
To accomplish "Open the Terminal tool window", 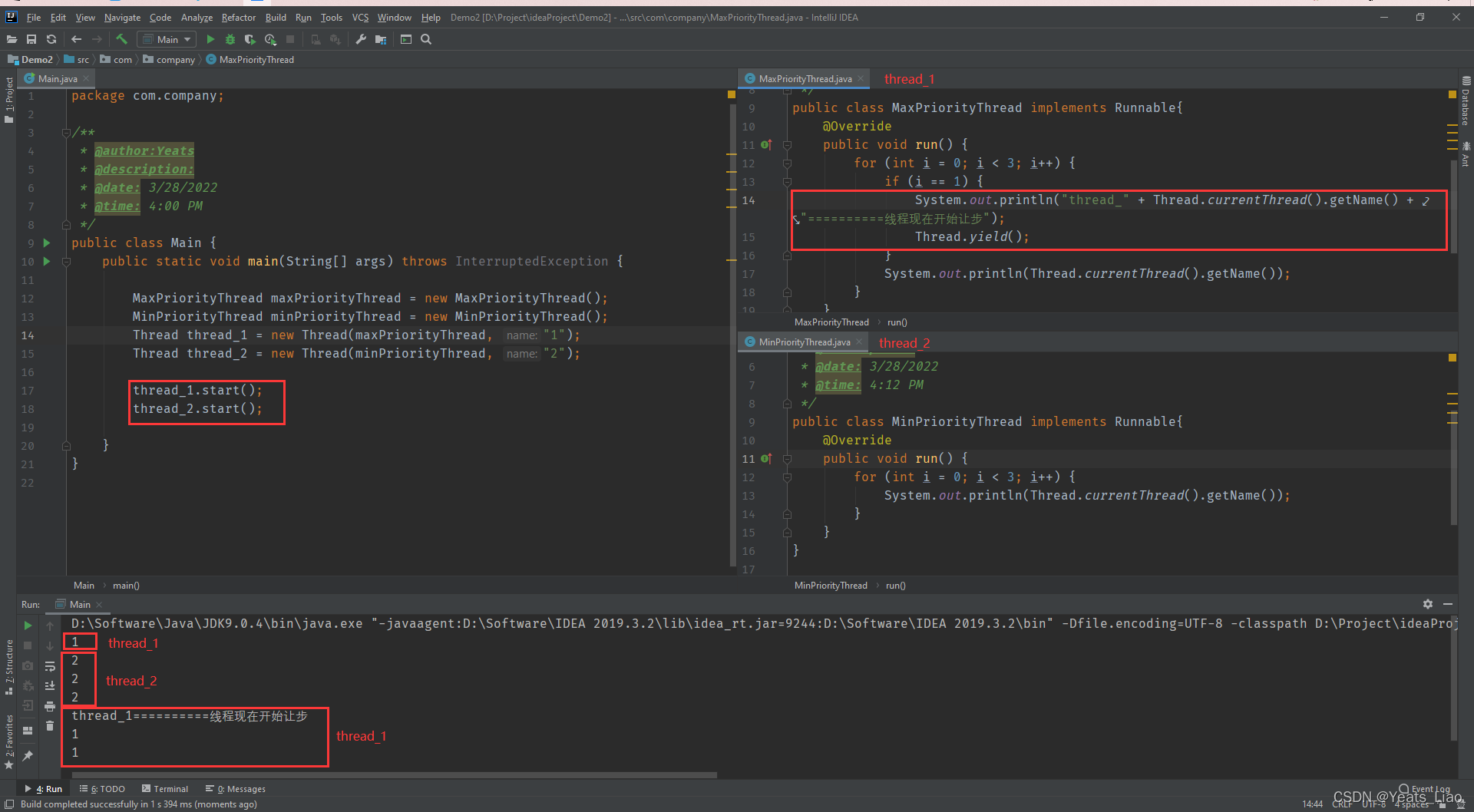I will click(165, 788).
